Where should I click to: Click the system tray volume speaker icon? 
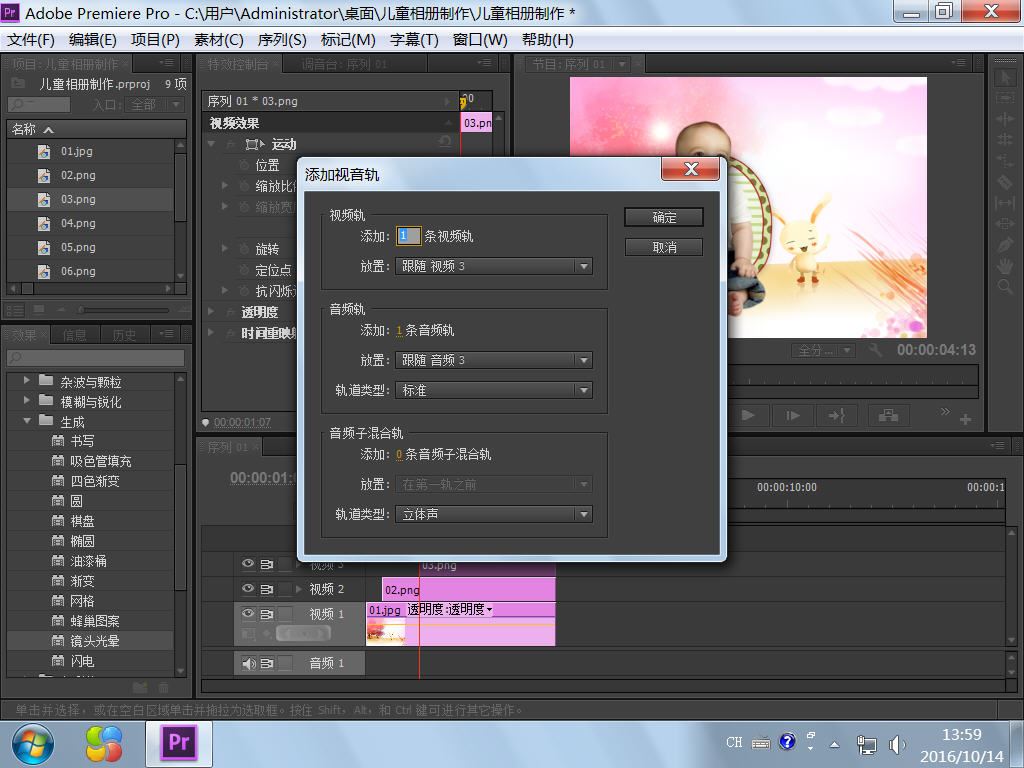(897, 744)
